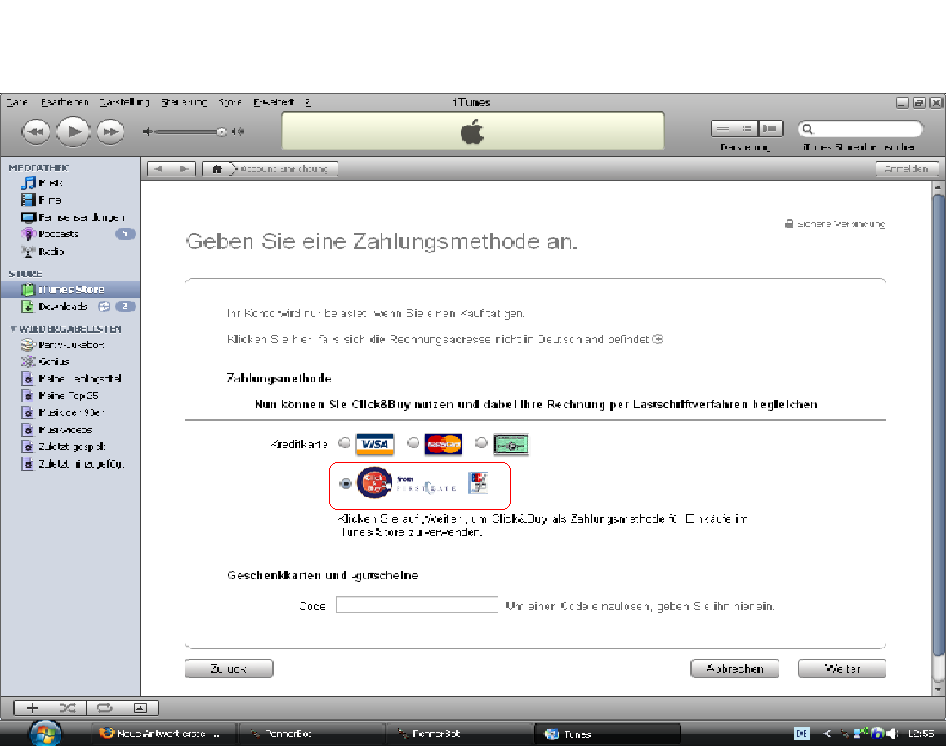Collapse the Wiedergabelisten section triangle
This screenshot has width=946, height=746.
(x=13, y=329)
